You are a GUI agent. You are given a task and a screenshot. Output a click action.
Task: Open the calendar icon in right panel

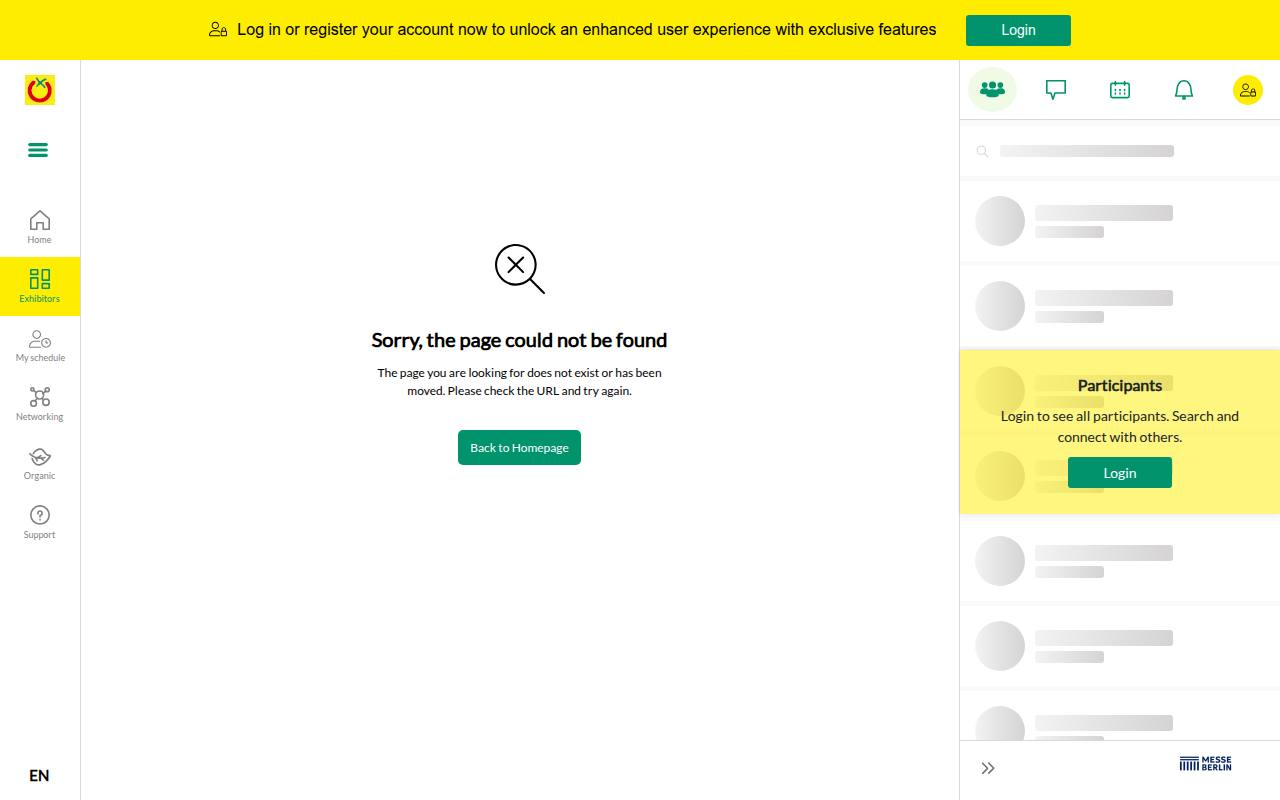1120,90
